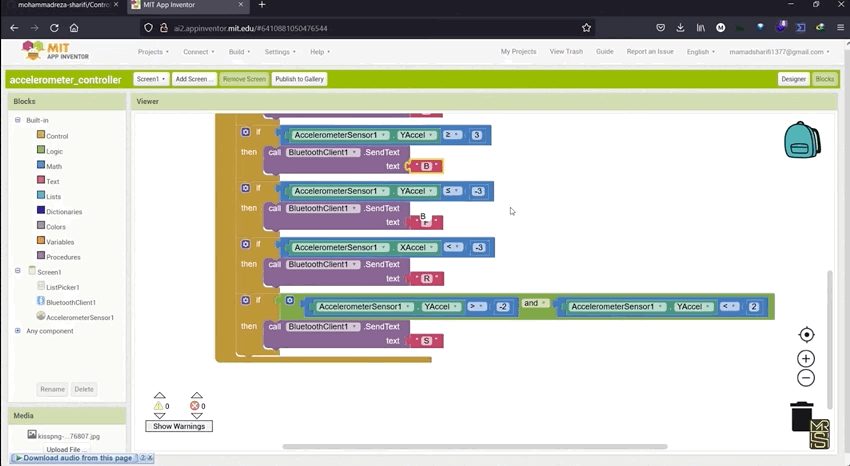Click the Show Warnings button
Image resolution: width=850 pixels, height=466 pixels.
179,426
